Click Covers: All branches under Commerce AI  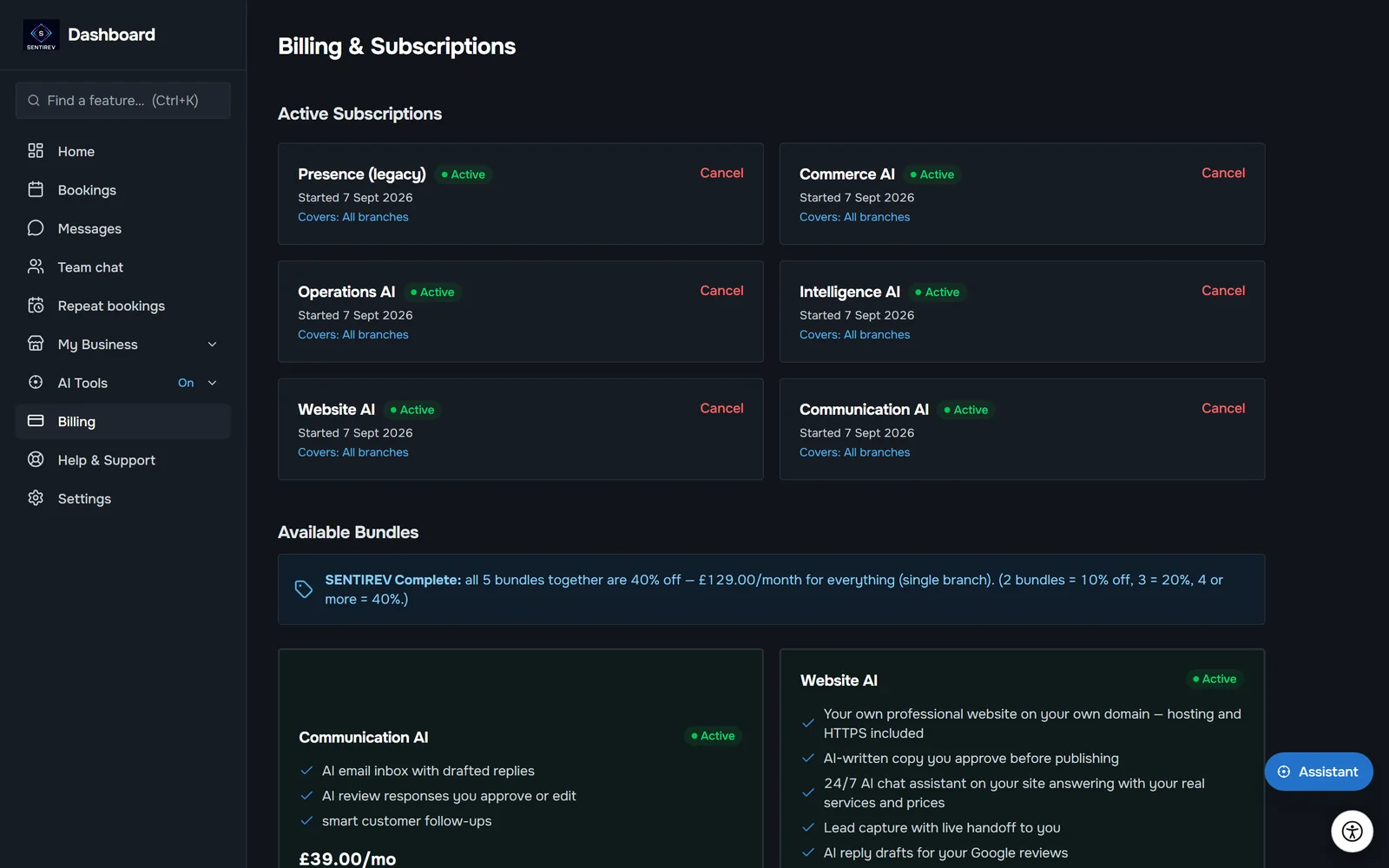(x=855, y=217)
